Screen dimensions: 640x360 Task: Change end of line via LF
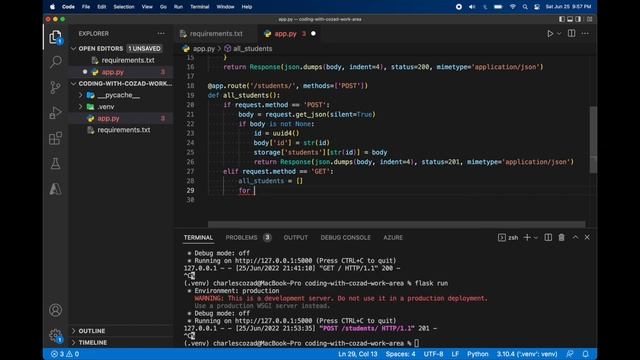pyautogui.click(x=455, y=354)
